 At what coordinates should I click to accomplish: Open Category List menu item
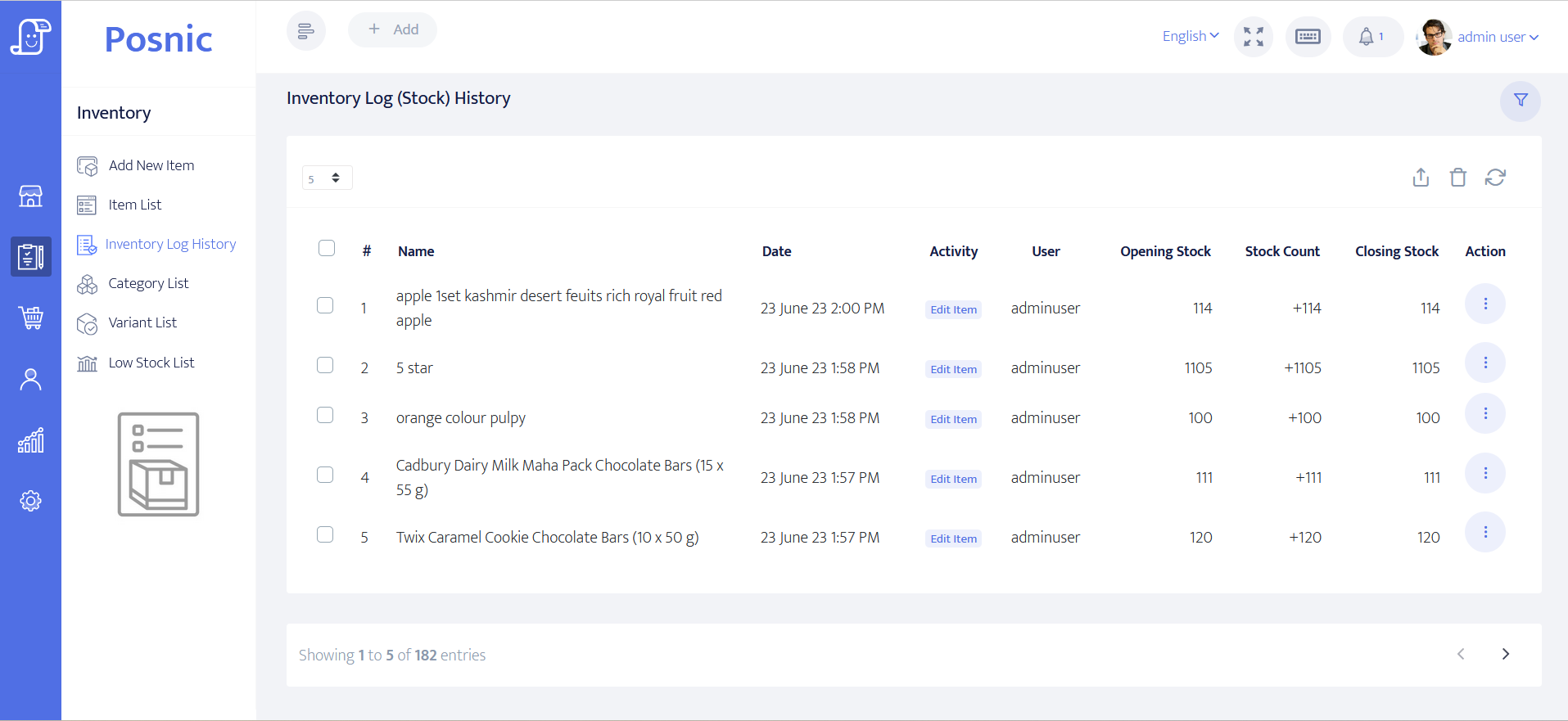point(148,283)
